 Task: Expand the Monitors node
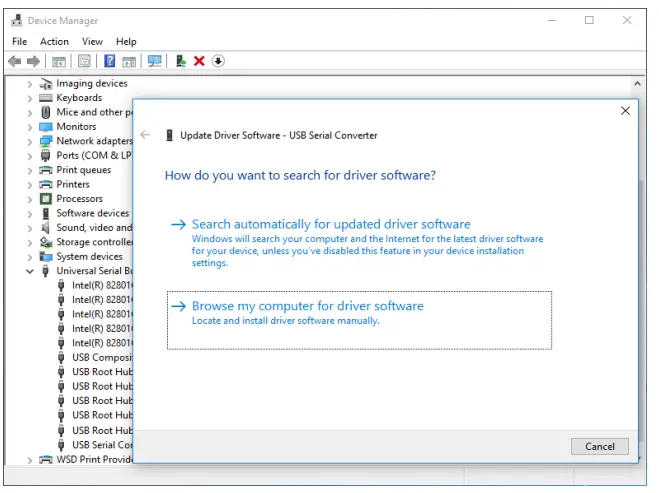pos(29,127)
